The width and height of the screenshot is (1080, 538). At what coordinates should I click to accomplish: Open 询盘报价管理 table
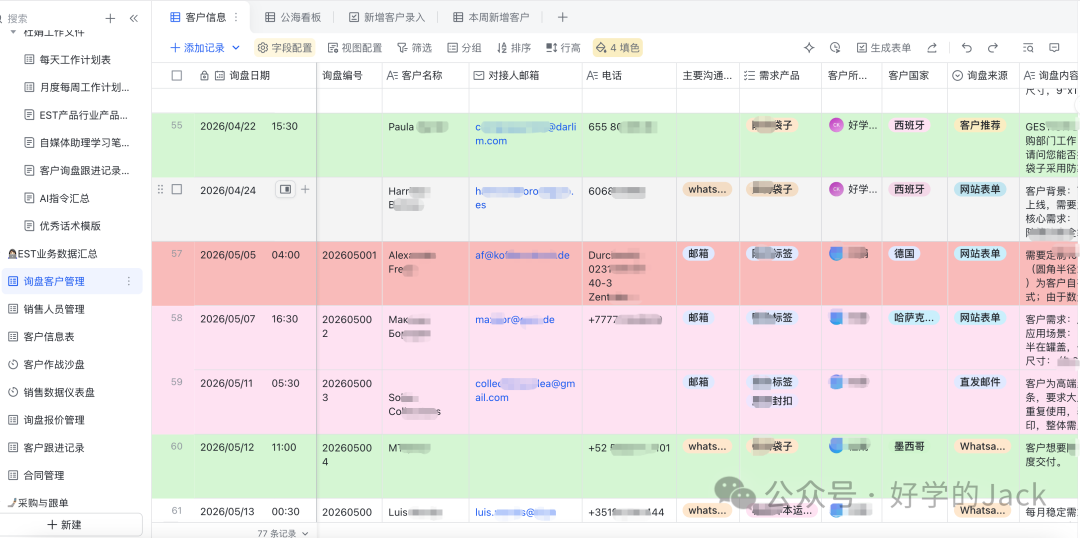coord(45,420)
